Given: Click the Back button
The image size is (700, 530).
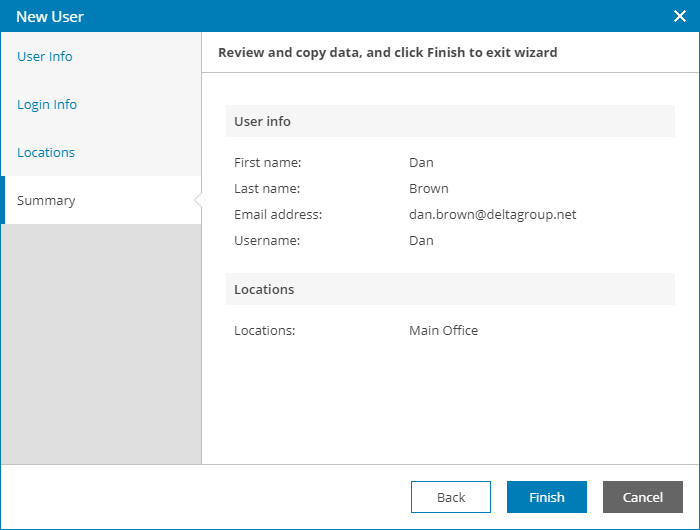Looking at the screenshot, I should pos(451,497).
